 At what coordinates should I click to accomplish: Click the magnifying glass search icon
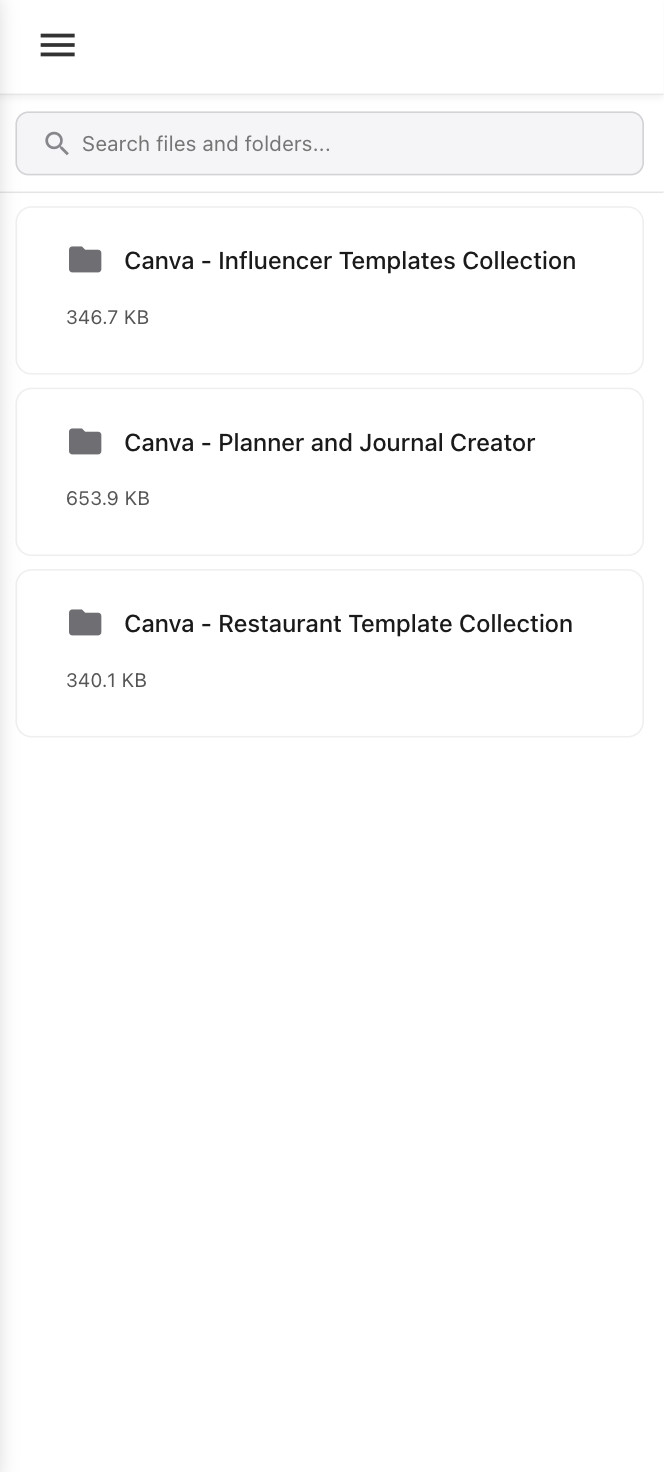click(x=57, y=144)
